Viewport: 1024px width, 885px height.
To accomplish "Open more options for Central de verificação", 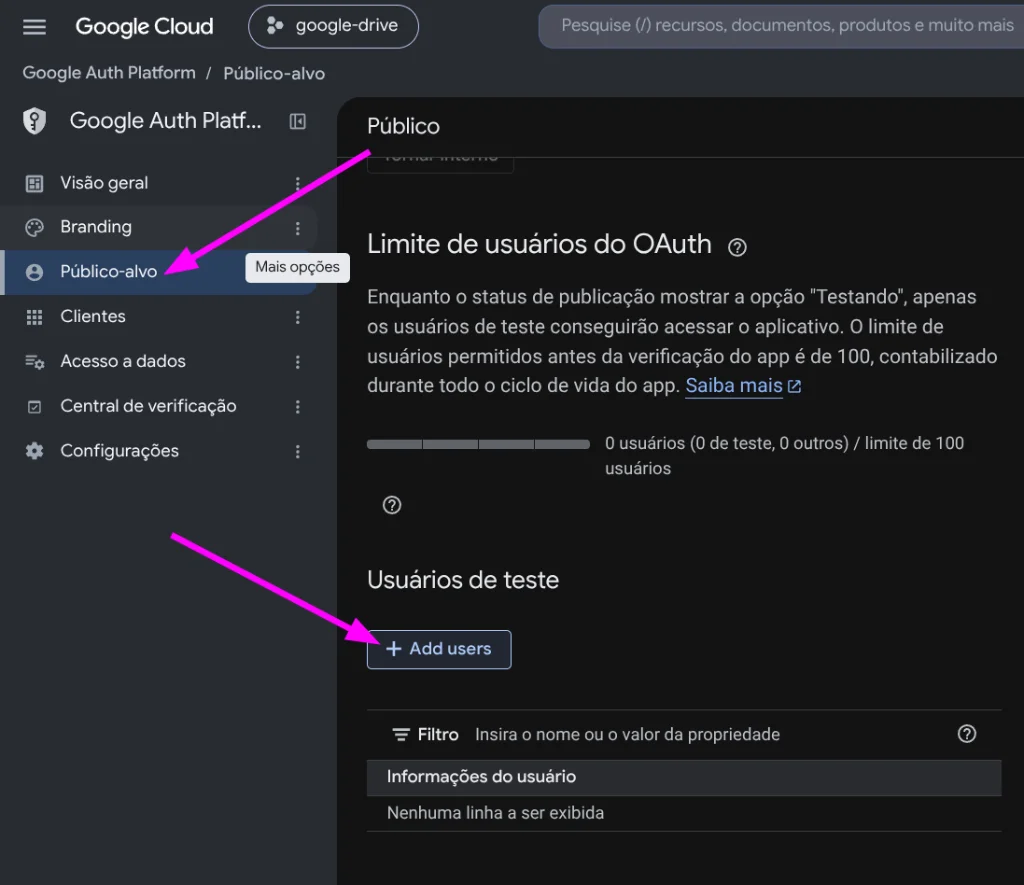I will [298, 407].
